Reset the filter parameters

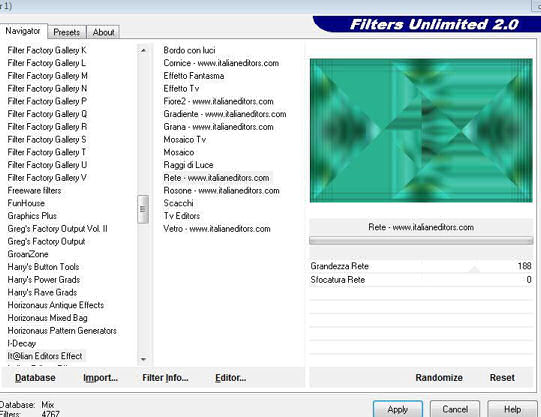click(x=502, y=378)
